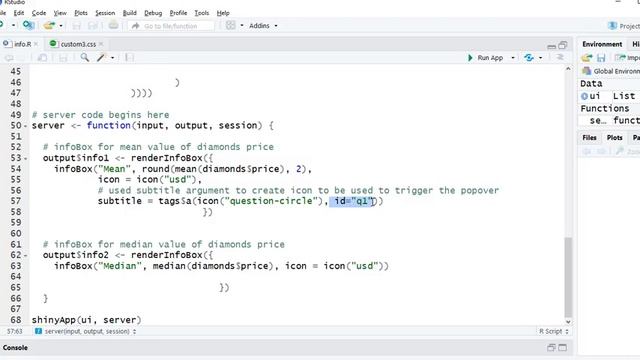Open the workspace panes dropdown arrow

[242, 25]
